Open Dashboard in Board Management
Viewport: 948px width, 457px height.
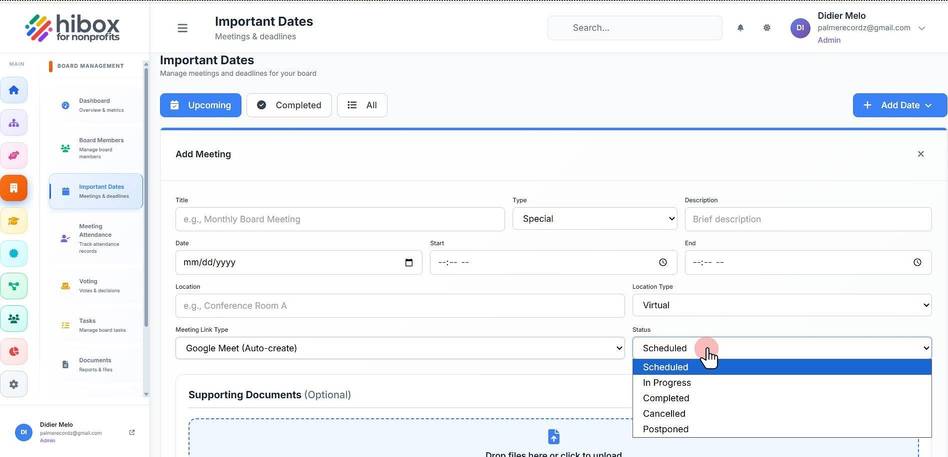point(96,105)
